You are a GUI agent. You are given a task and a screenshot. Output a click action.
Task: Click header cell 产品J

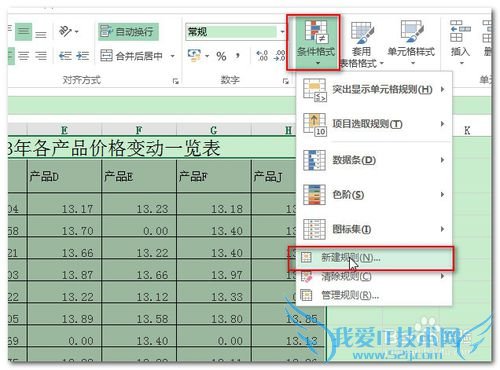(x=274, y=176)
